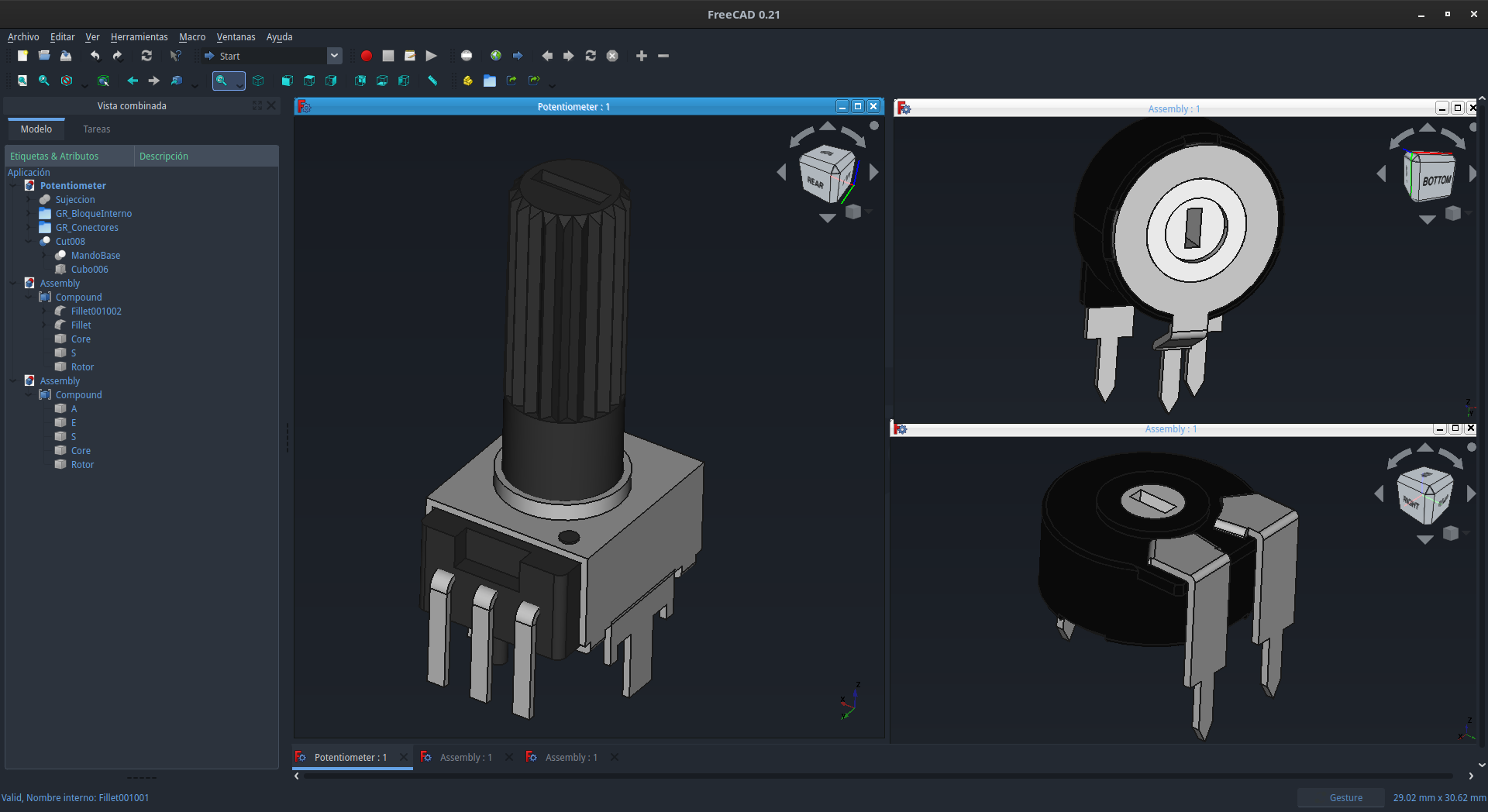Click the Refresh recompute icon

coord(146,56)
